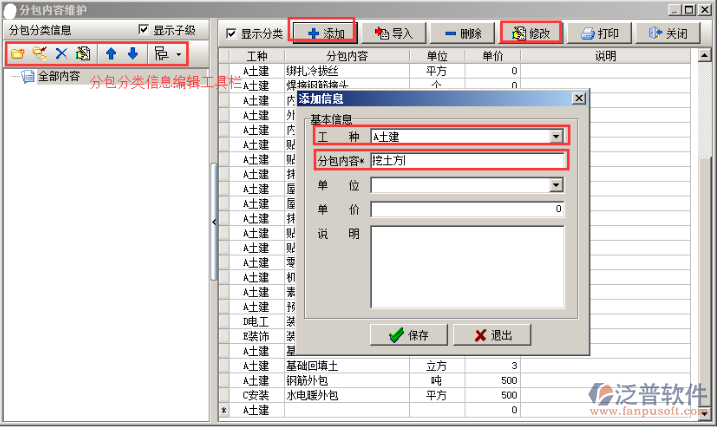Image resolution: width=718 pixels, height=427 pixels.
Task: Click the 删除 button
Action: pyautogui.click(x=462, y=33)
